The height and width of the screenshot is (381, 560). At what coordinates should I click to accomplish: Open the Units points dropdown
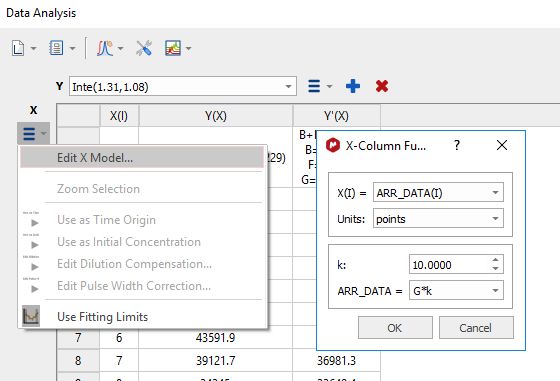438,219
